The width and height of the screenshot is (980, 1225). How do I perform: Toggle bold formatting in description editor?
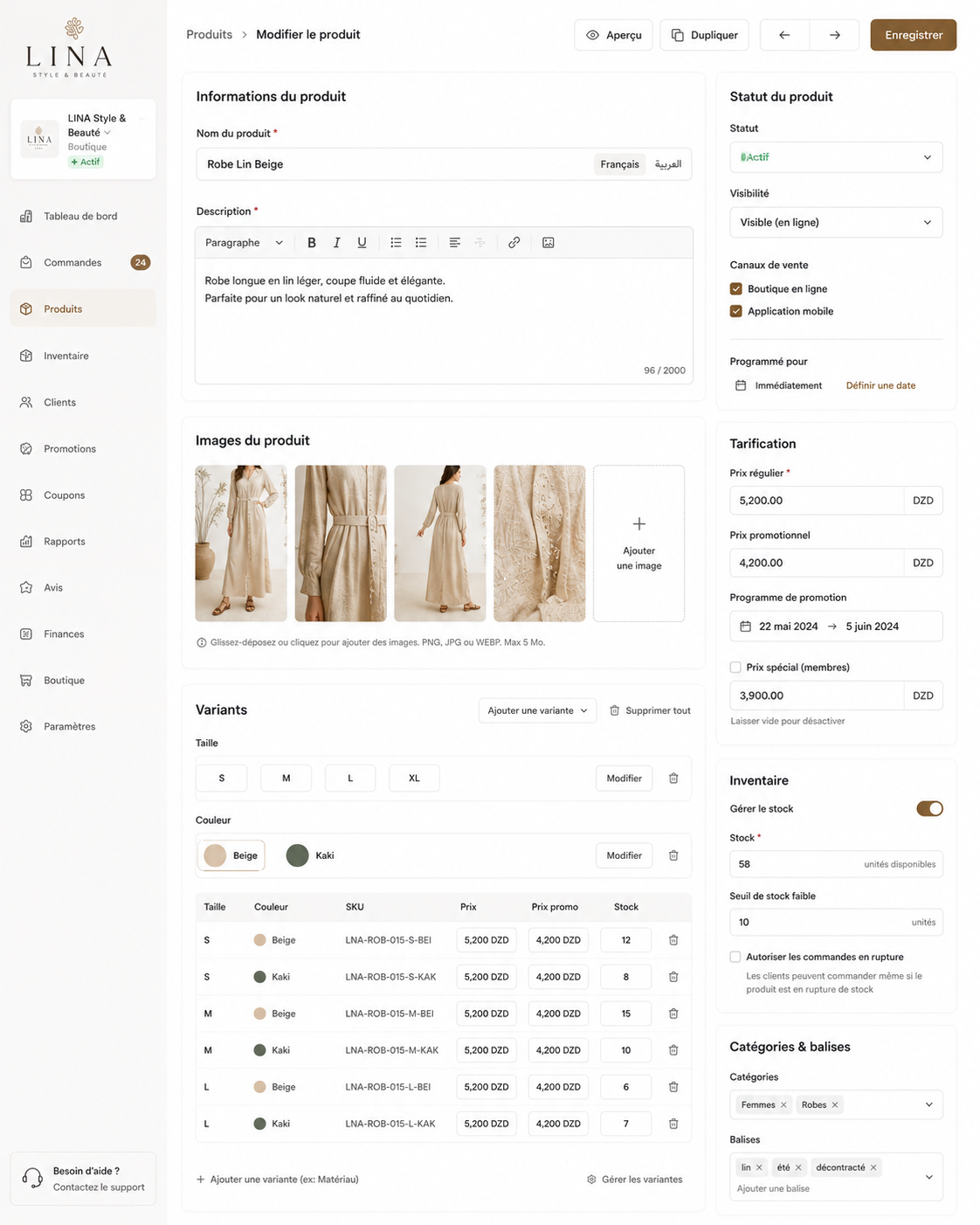tap(312, 243)
